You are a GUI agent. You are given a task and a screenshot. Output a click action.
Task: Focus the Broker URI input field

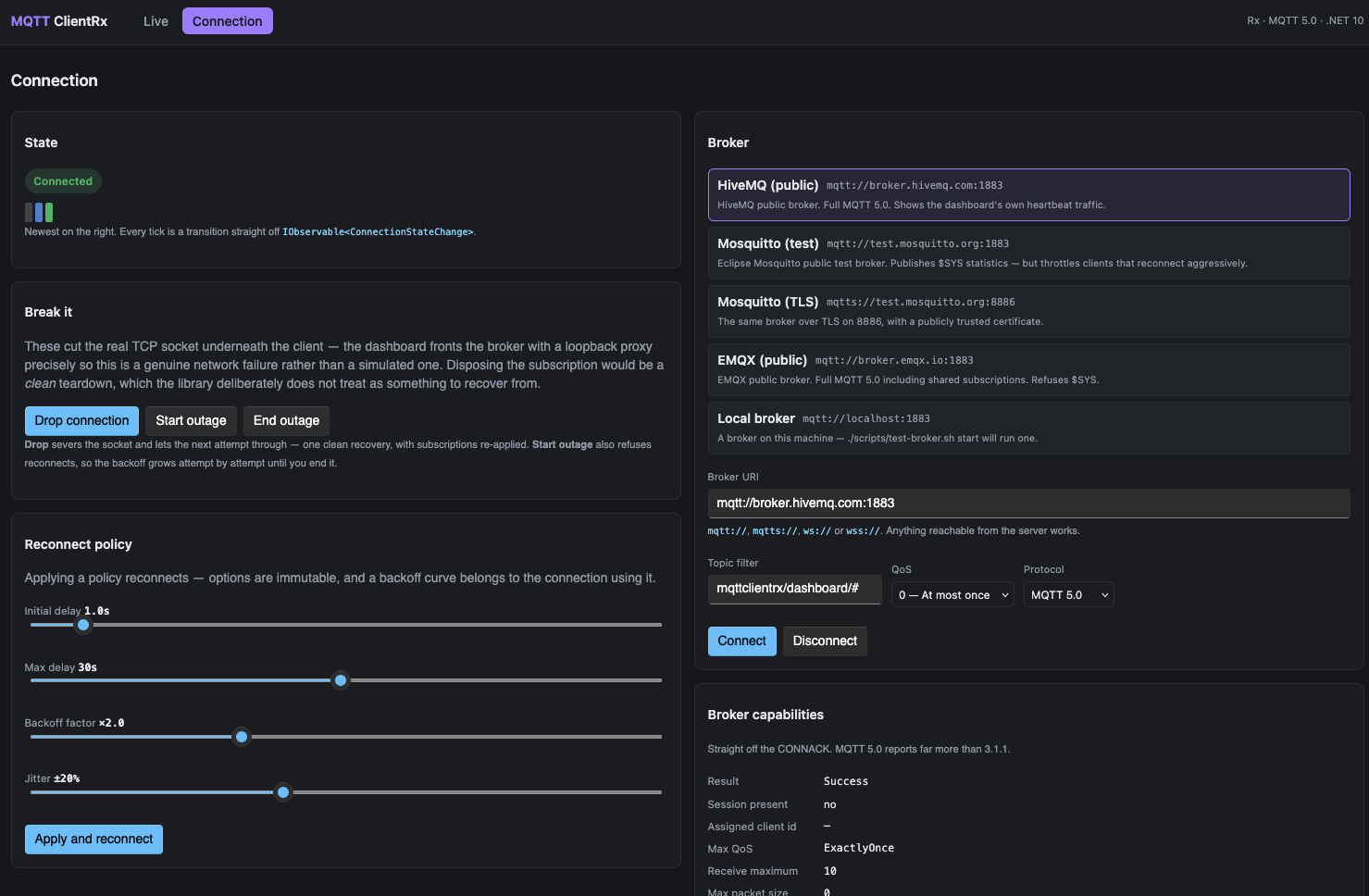(1028, 504)
